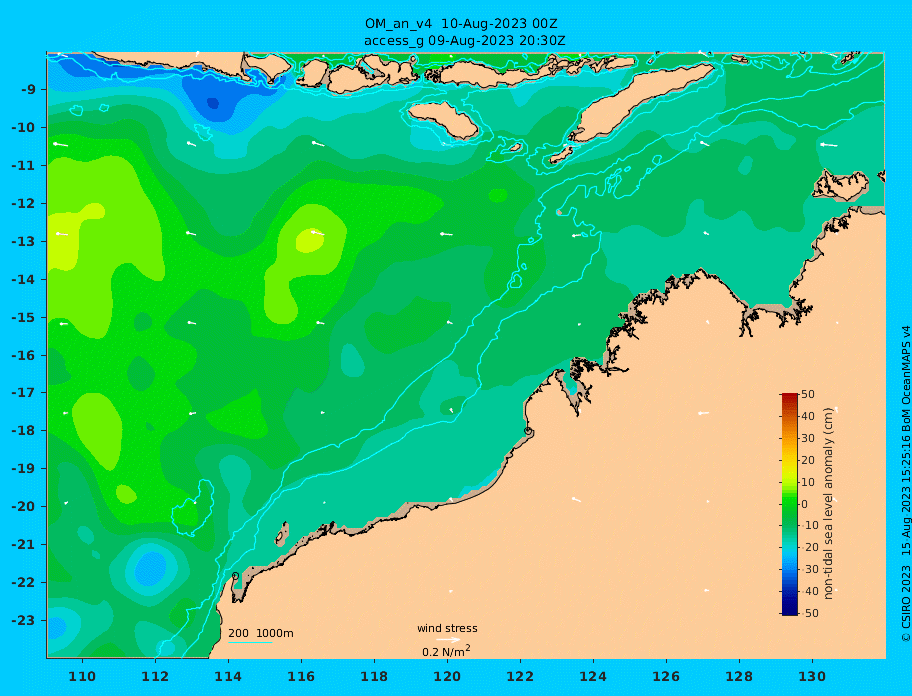Image resolution: width=912 pixels, height=696 pixels.
Task: Click the '200 1000m' isobath legend text
Action: (261, 633)
